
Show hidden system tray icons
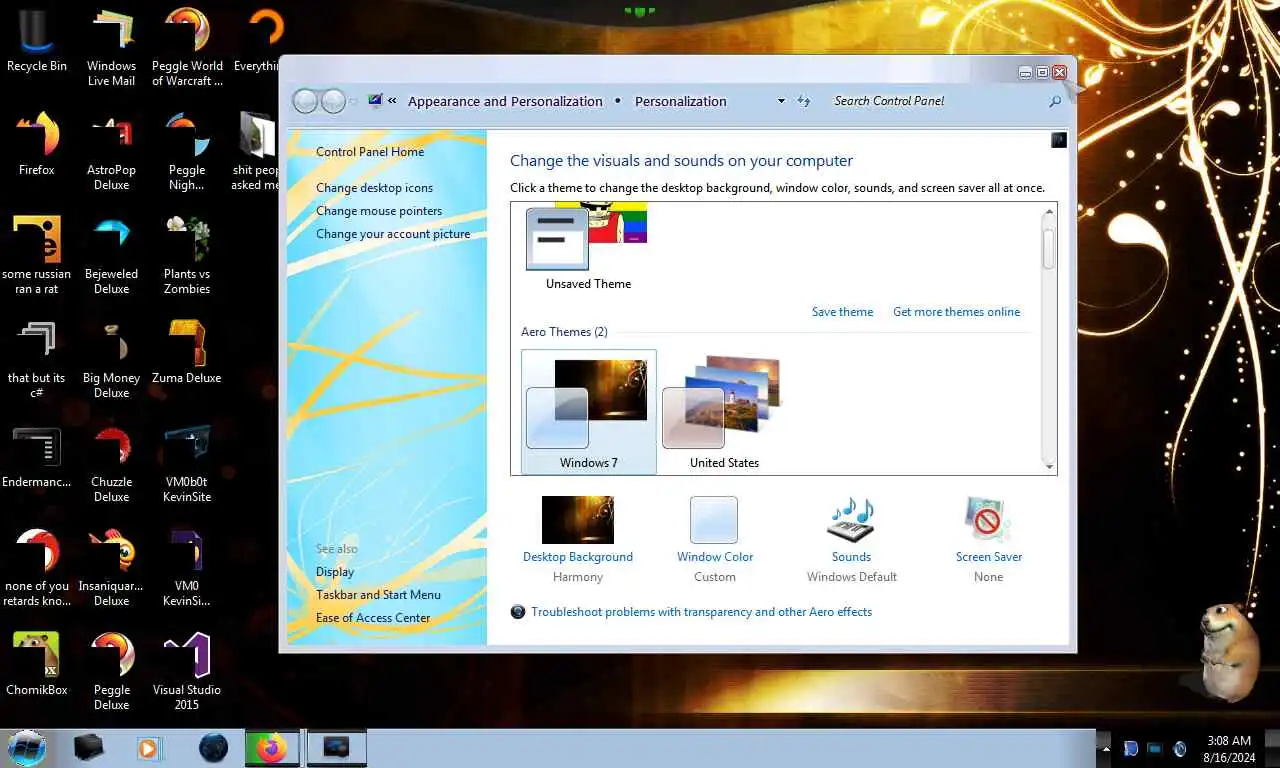point(1105,748)
